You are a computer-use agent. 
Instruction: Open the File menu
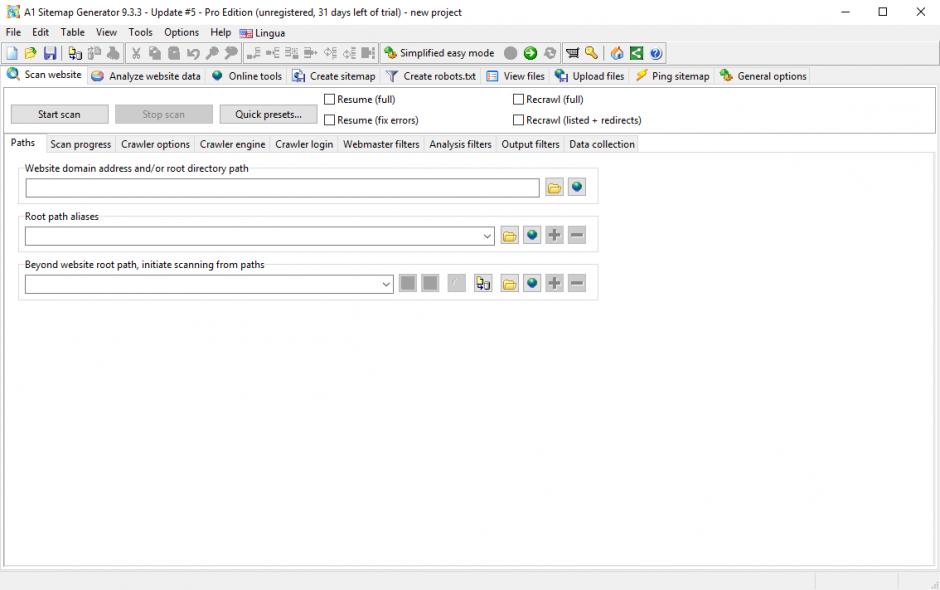coord(13,32)
